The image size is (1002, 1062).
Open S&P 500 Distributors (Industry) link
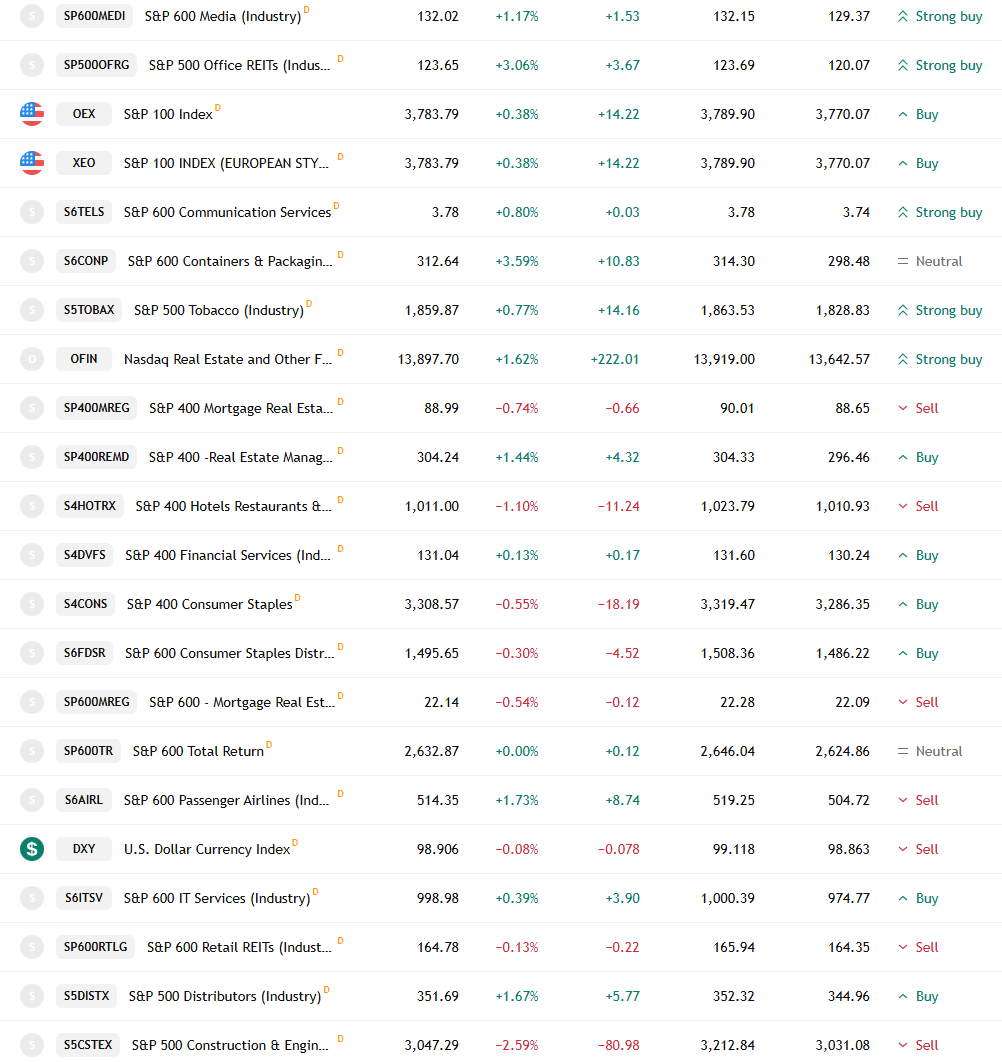pos(225,996)
